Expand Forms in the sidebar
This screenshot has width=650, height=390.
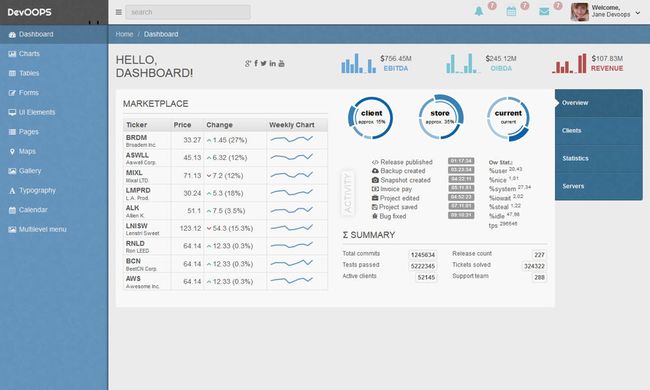click(54, 93)
